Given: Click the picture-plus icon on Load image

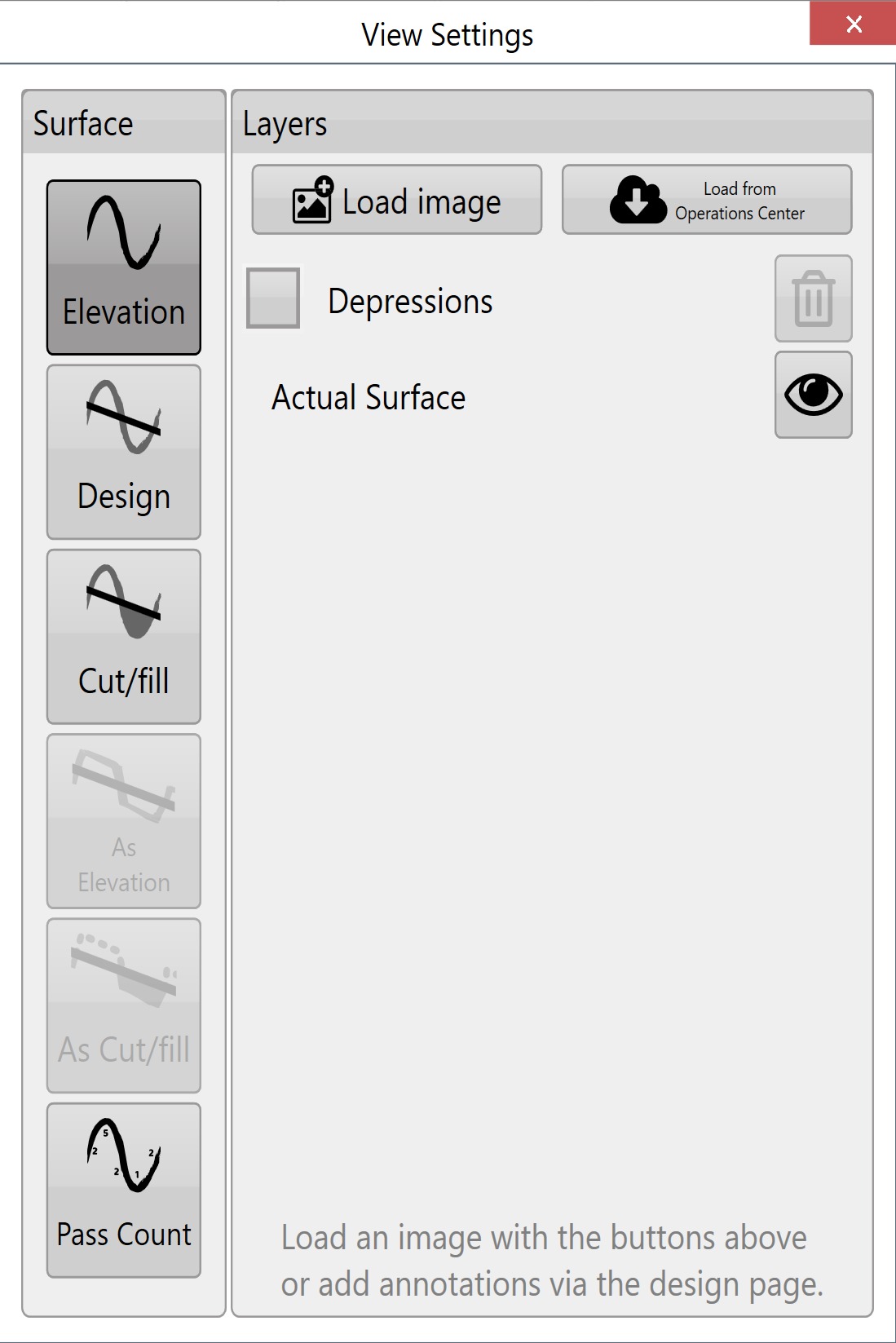Looking at the screenshot, I should point(313,200).
